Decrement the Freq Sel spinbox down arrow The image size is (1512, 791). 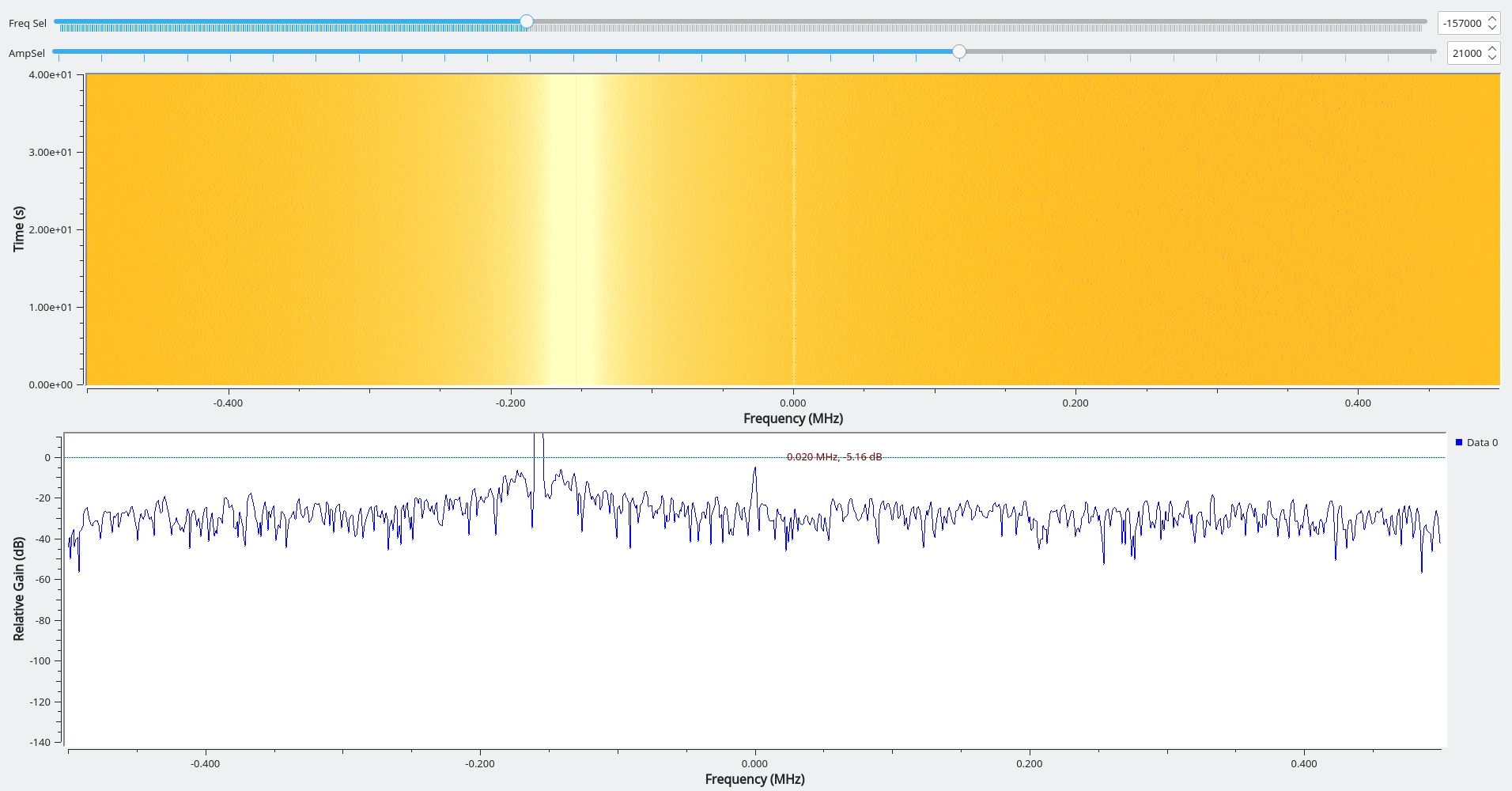1491,28
